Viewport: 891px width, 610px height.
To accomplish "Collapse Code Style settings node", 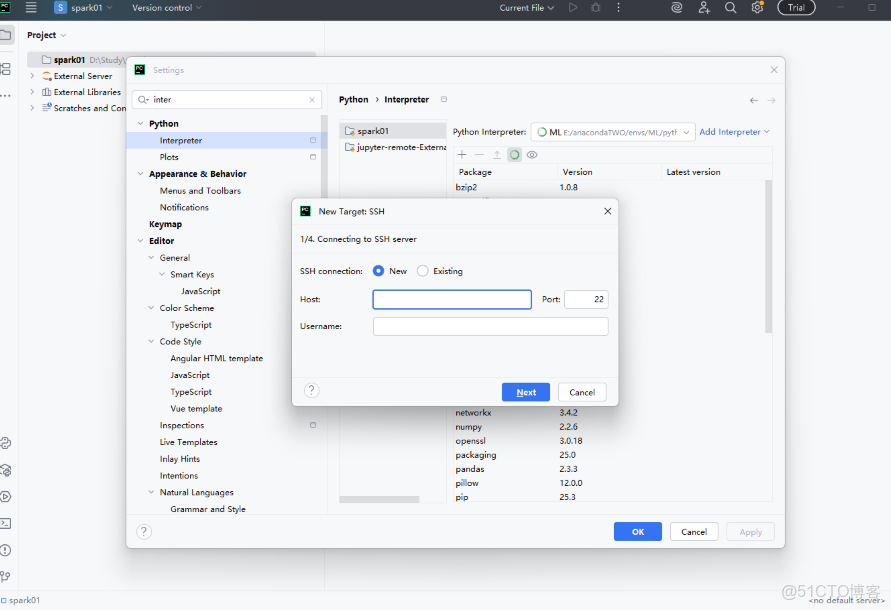I will tap(151, 342).
